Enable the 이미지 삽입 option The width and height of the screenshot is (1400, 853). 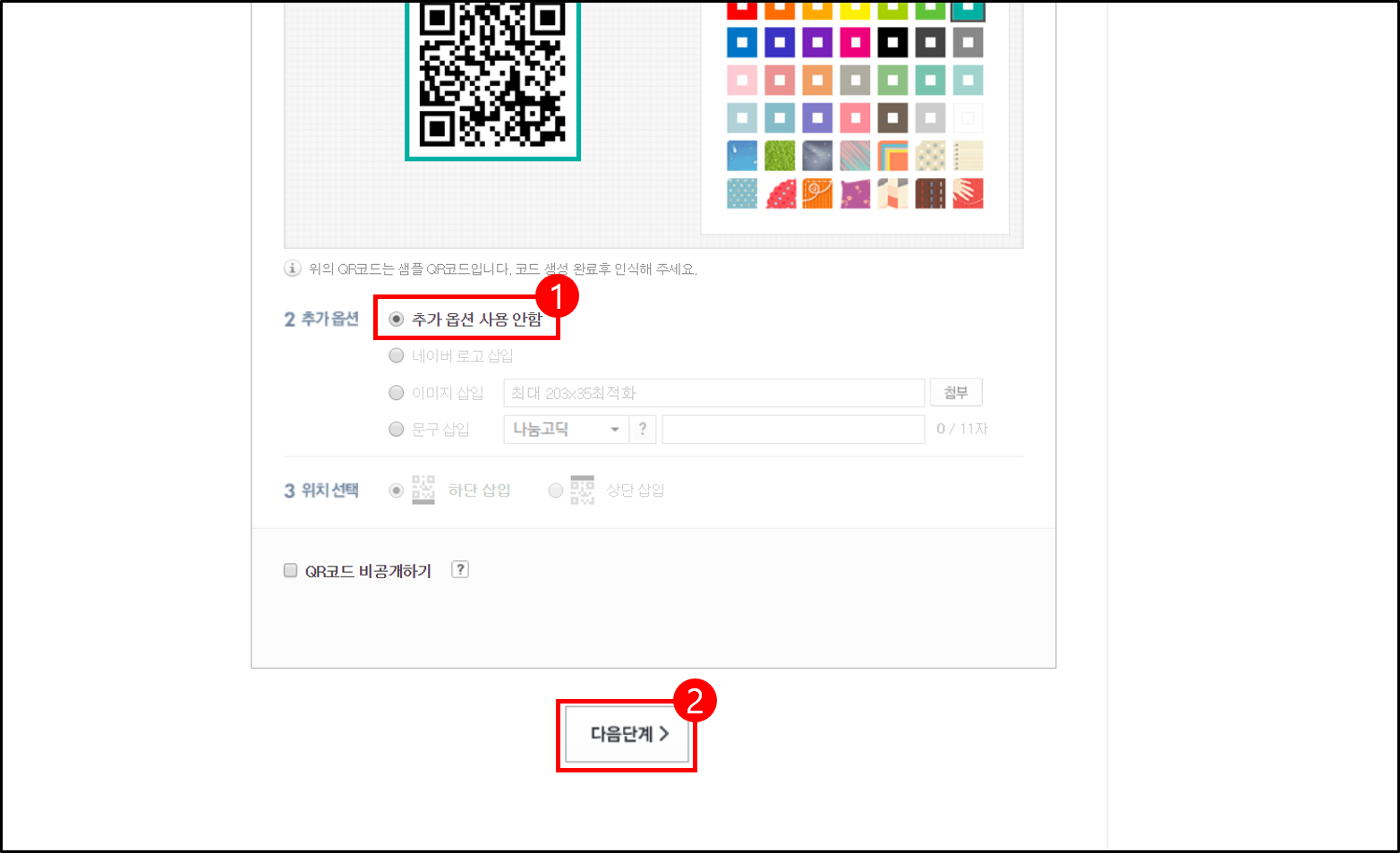pos(397,392)
